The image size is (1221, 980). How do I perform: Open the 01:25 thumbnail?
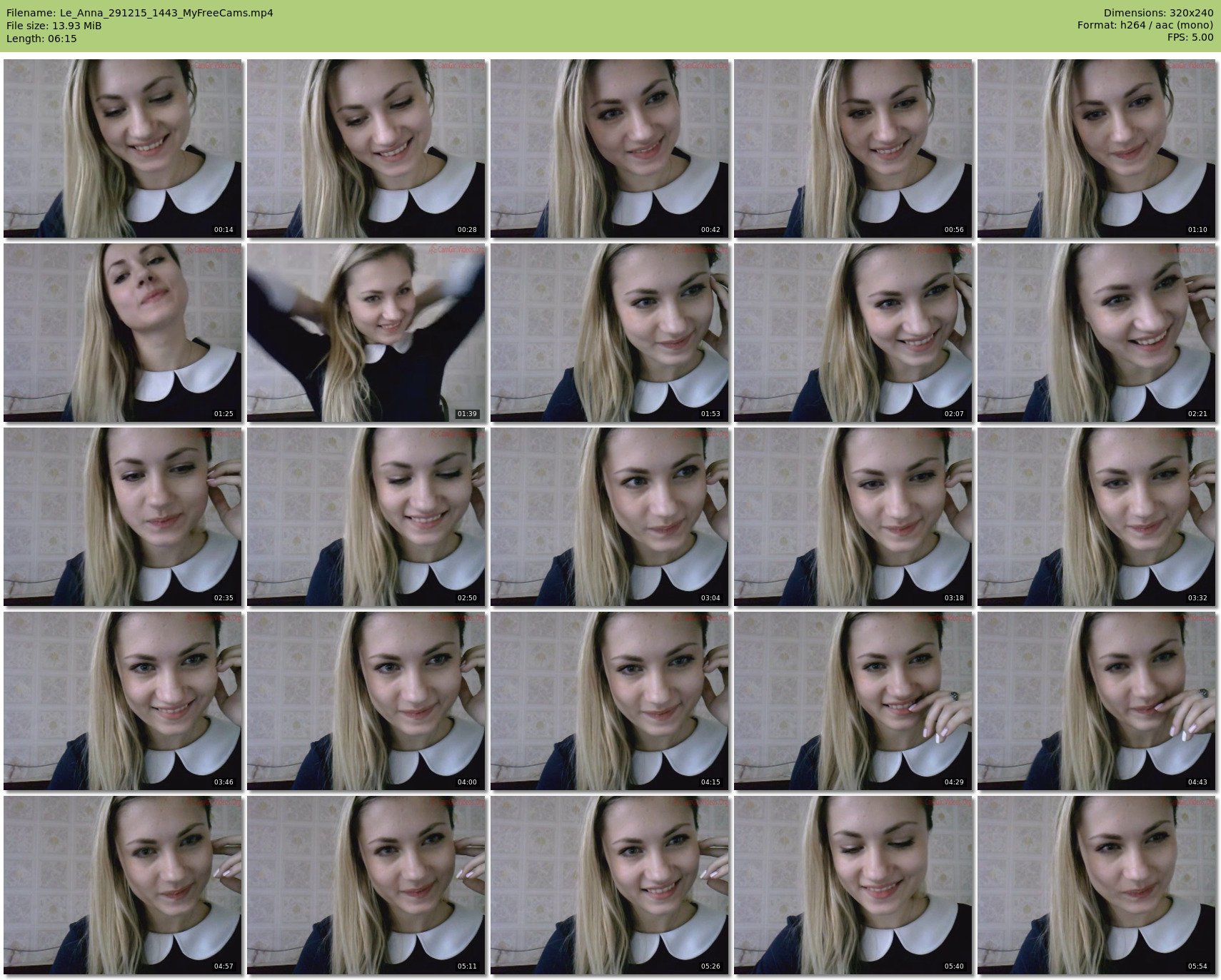click(x=122, y=333)
